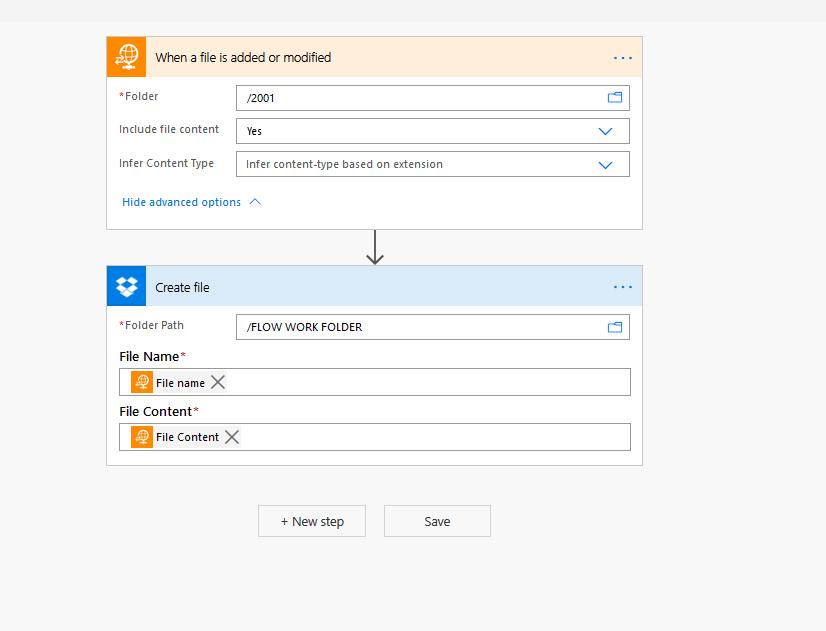Remove the File name dynamic token
The image size is (826, 631).
pos(218,382)
